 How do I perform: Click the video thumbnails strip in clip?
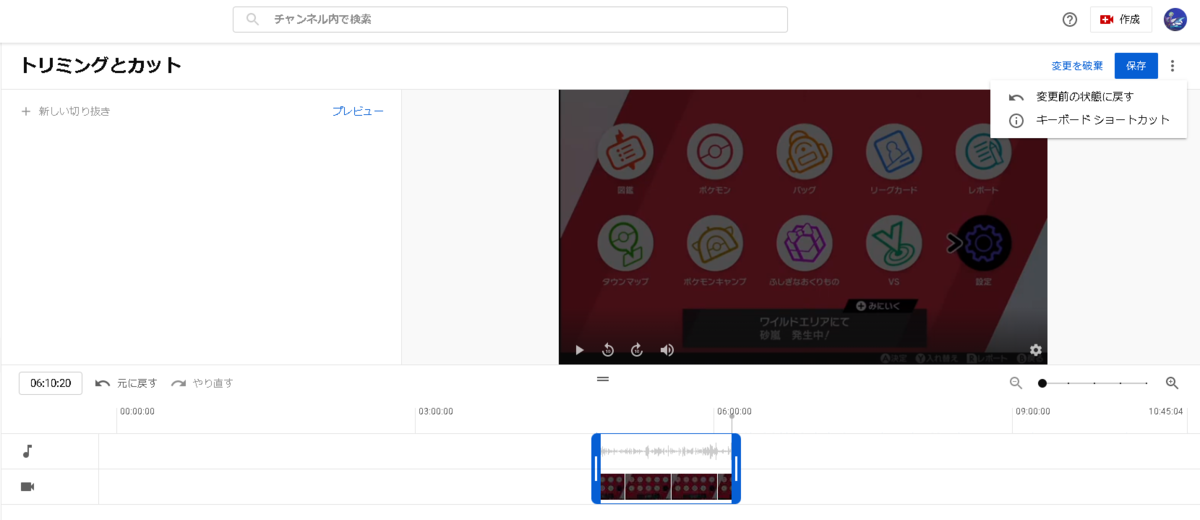click(x=666, y=487)
